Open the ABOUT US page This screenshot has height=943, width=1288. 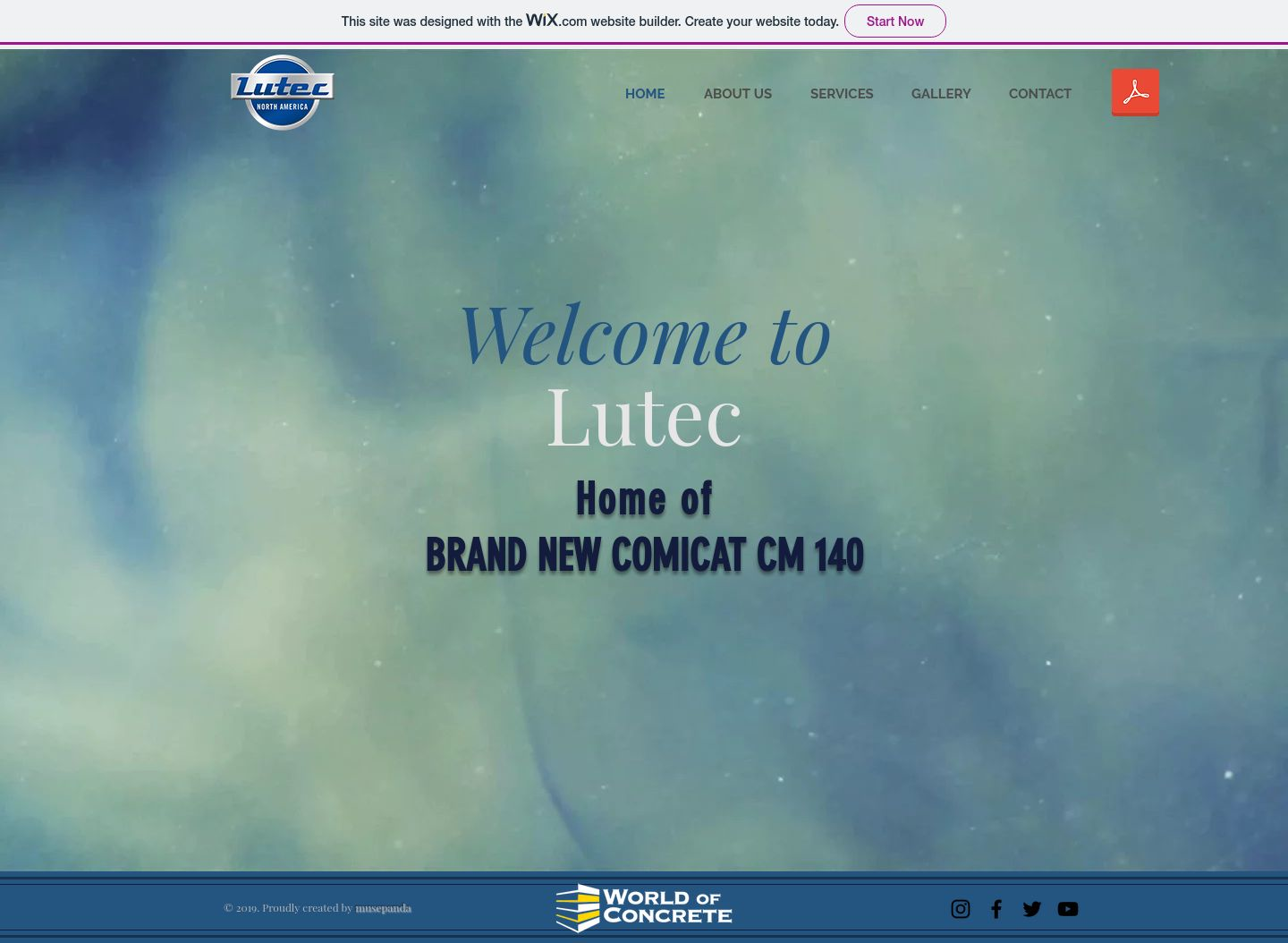click(738, 94)
